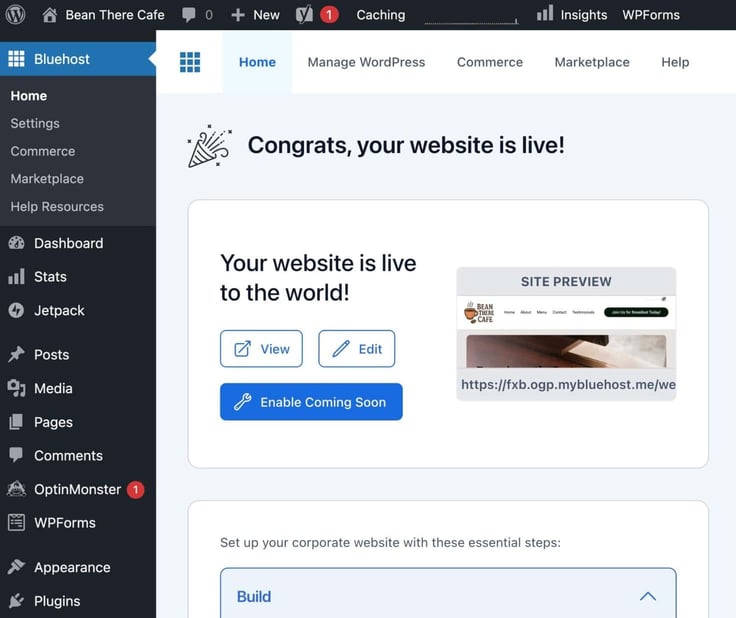Screen dimensions: 736x618
Task: Click the Build section title
Action: pos(254,596)
